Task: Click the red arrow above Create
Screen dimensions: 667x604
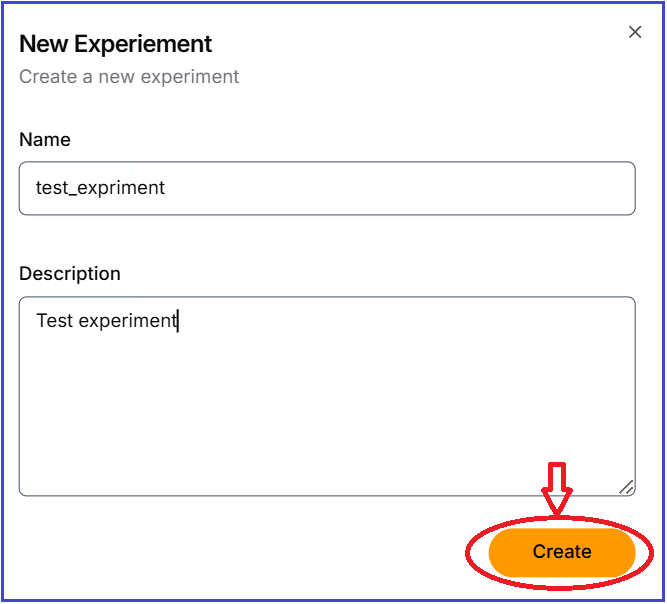Action: [558, 488]
